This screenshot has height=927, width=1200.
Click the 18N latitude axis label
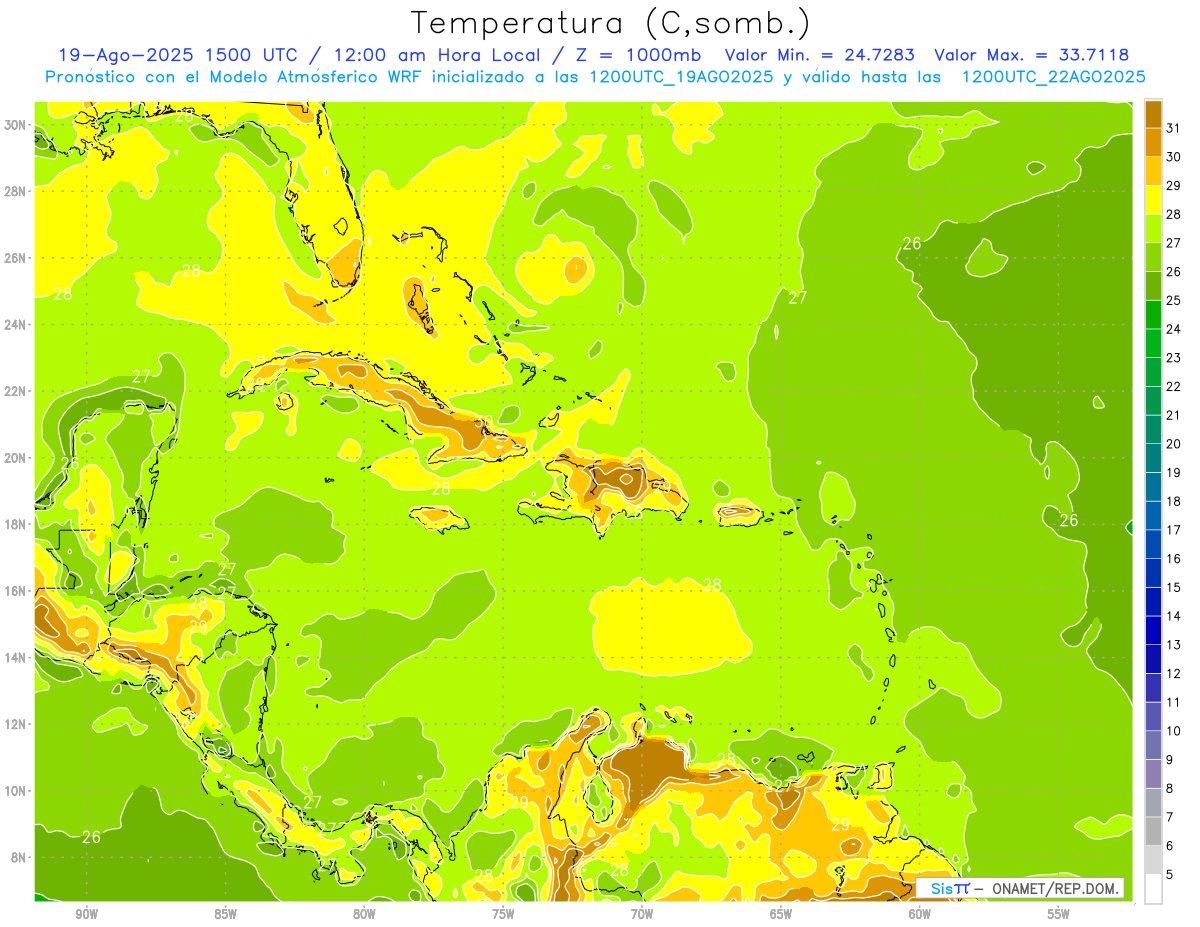point(14,524)
